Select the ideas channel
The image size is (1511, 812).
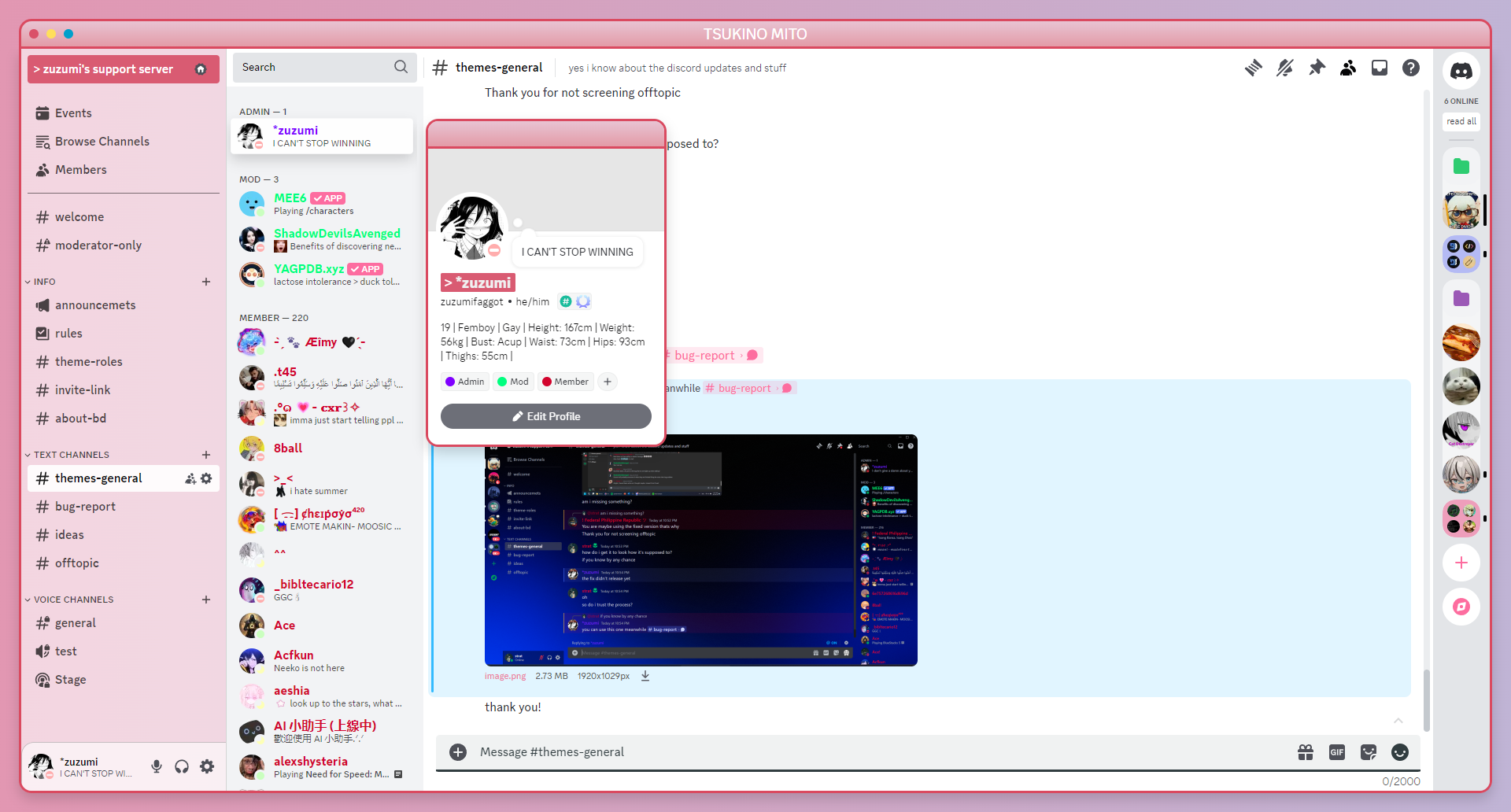tap(124, 535)
